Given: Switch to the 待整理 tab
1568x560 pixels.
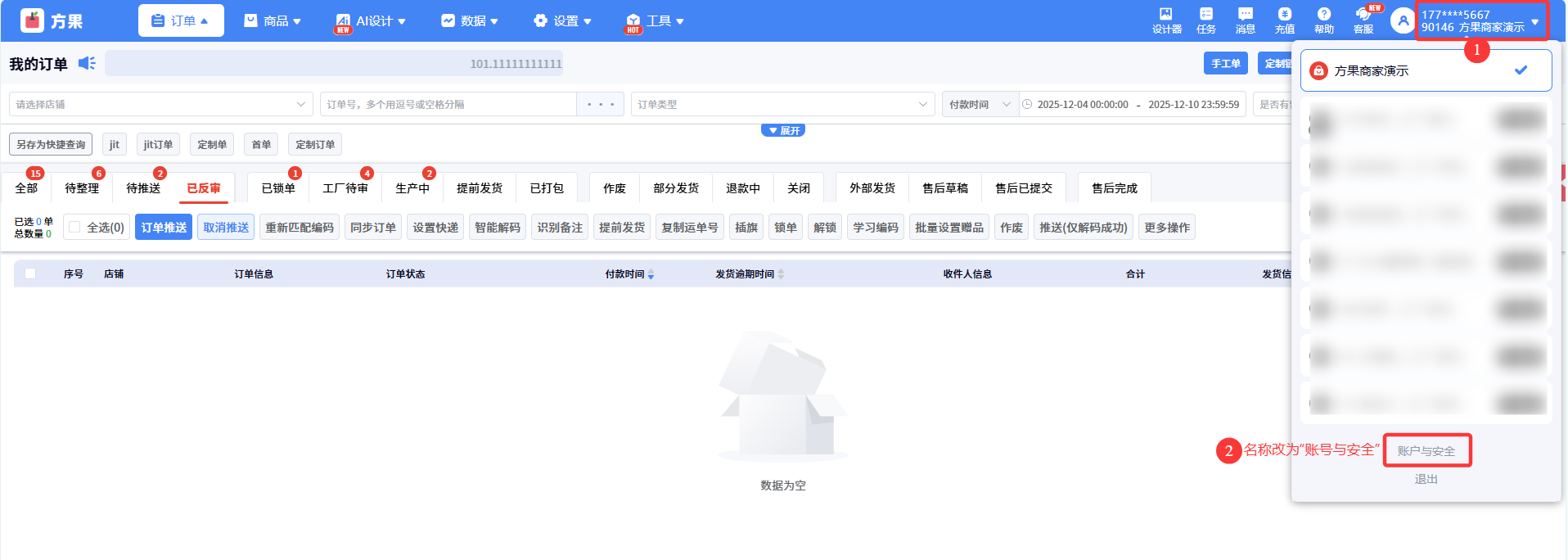Looking at the screenshot, I should 82,188.
